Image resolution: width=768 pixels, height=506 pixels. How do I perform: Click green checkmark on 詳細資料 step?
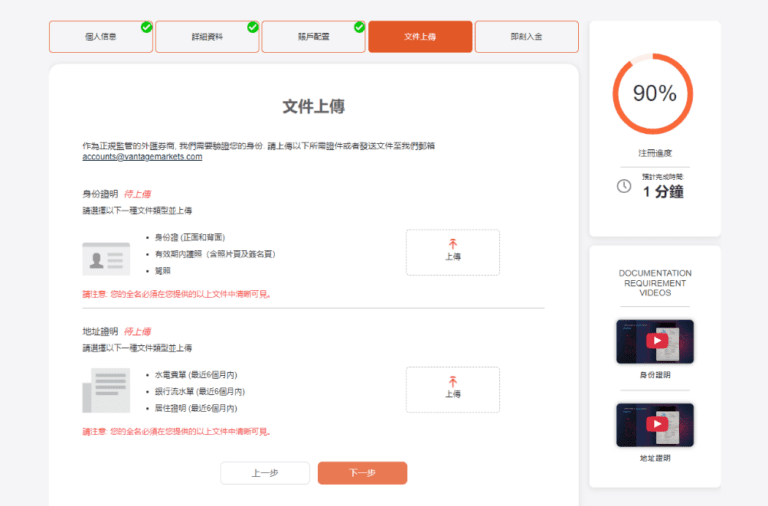253,27
